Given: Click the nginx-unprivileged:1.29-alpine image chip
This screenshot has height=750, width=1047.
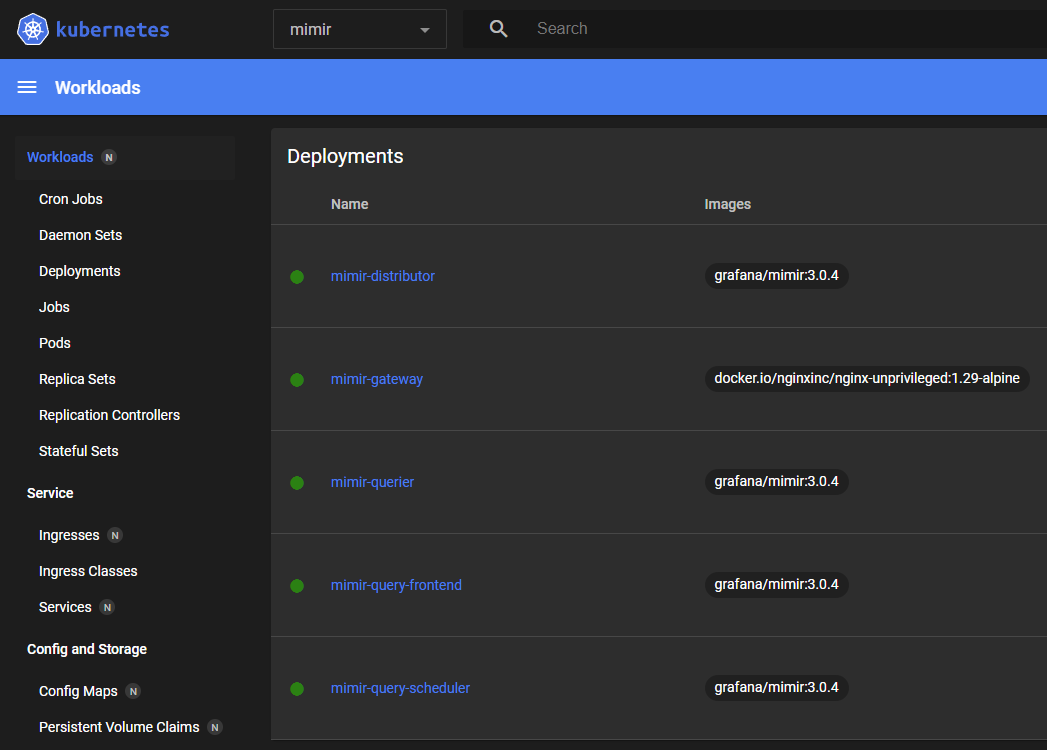Looking at the screenshot, I should click(x=867, y=379).
